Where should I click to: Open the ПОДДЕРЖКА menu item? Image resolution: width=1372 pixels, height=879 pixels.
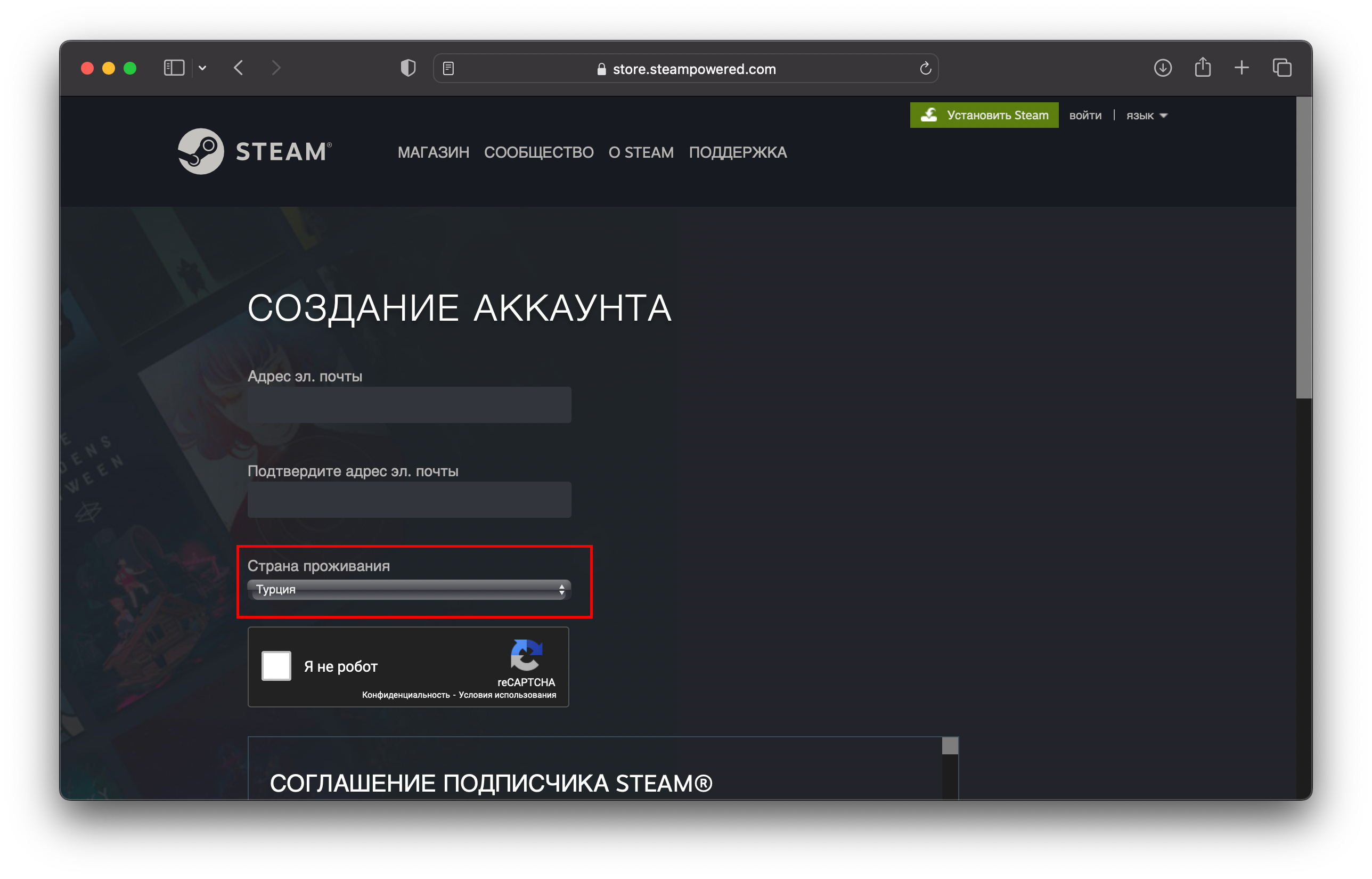click(738, 152)
